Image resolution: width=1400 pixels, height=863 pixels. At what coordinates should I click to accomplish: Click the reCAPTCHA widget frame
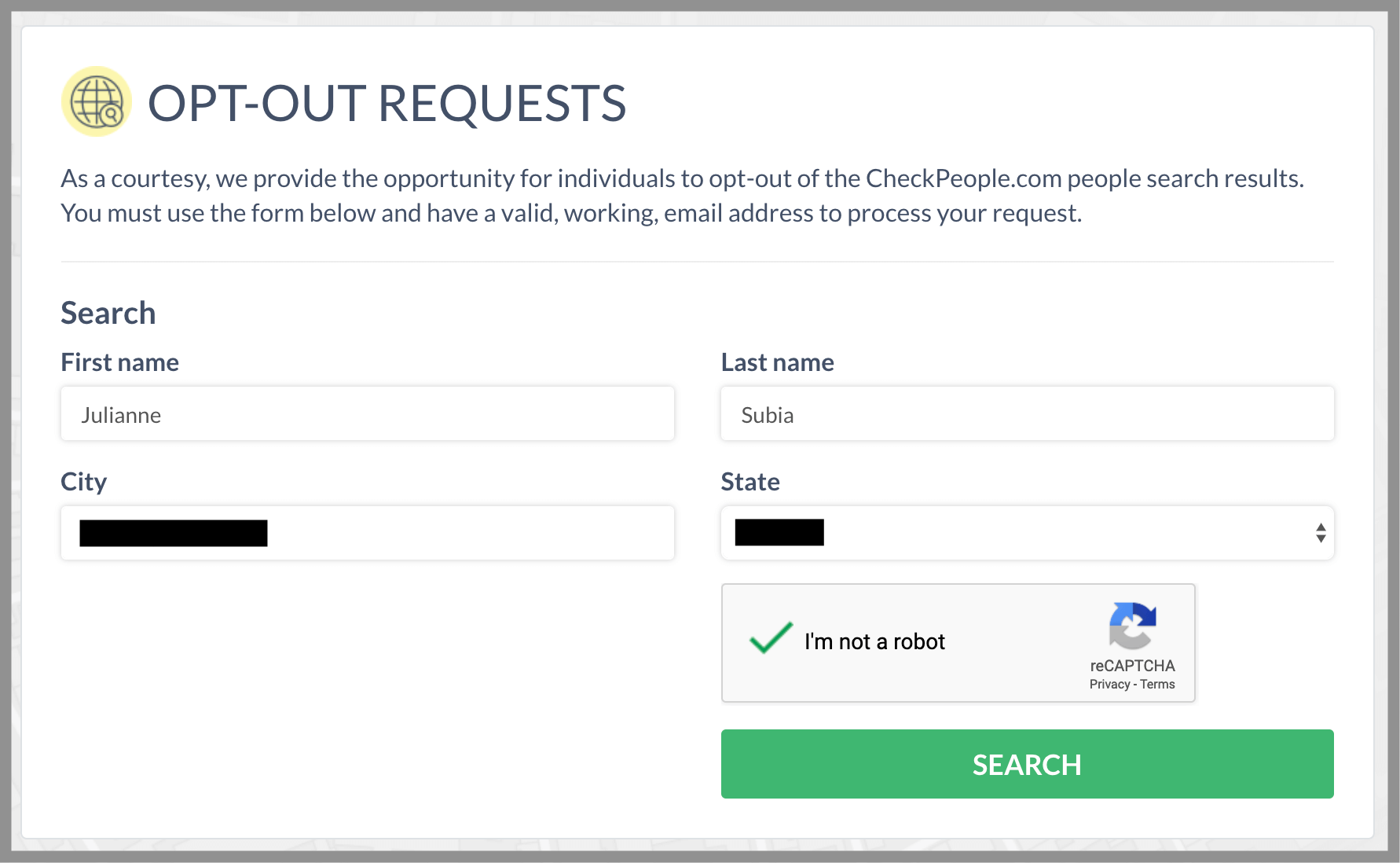point(958,643)
